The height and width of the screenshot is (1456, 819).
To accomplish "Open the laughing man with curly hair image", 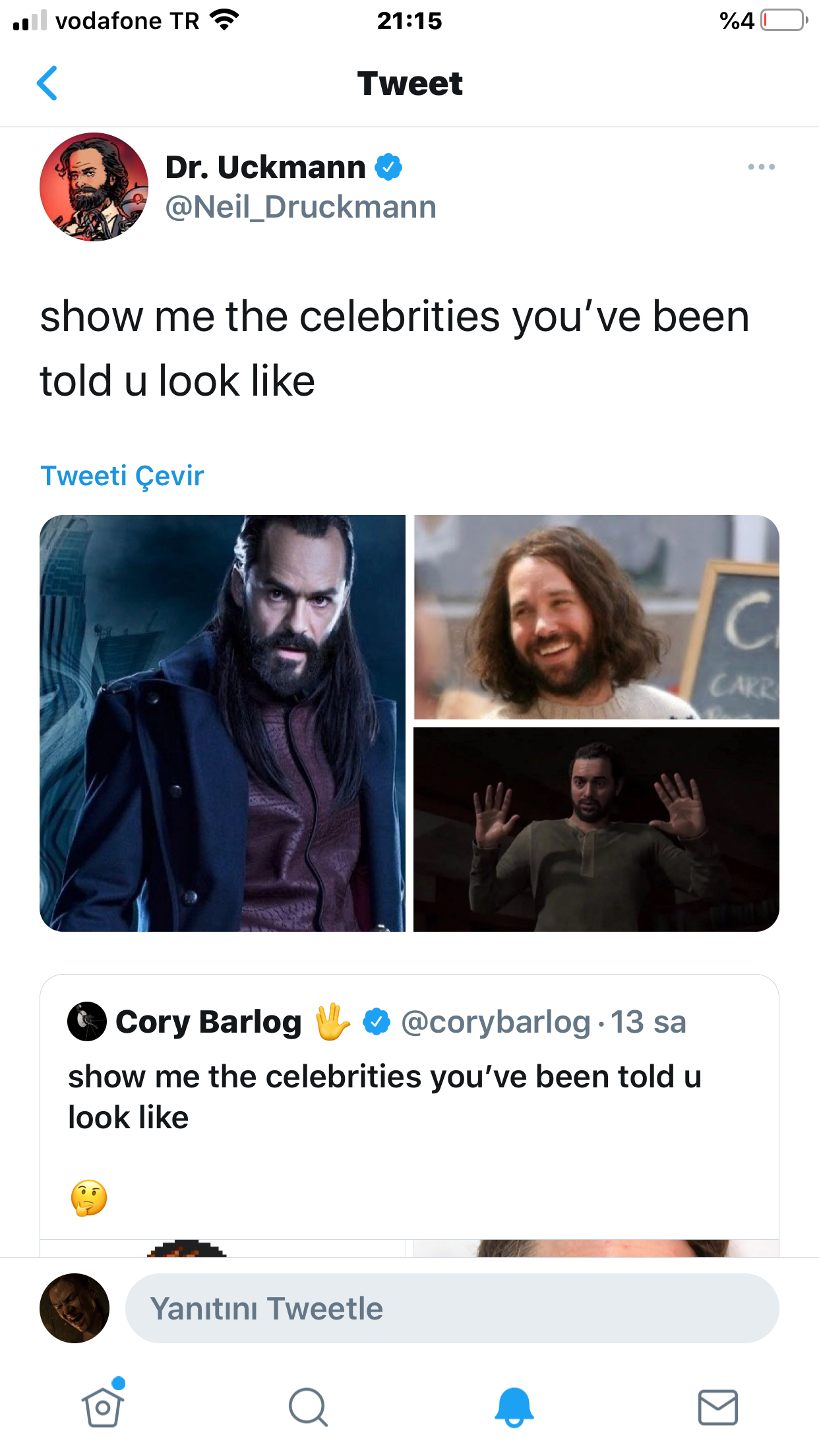I will [x=596, y=617].
